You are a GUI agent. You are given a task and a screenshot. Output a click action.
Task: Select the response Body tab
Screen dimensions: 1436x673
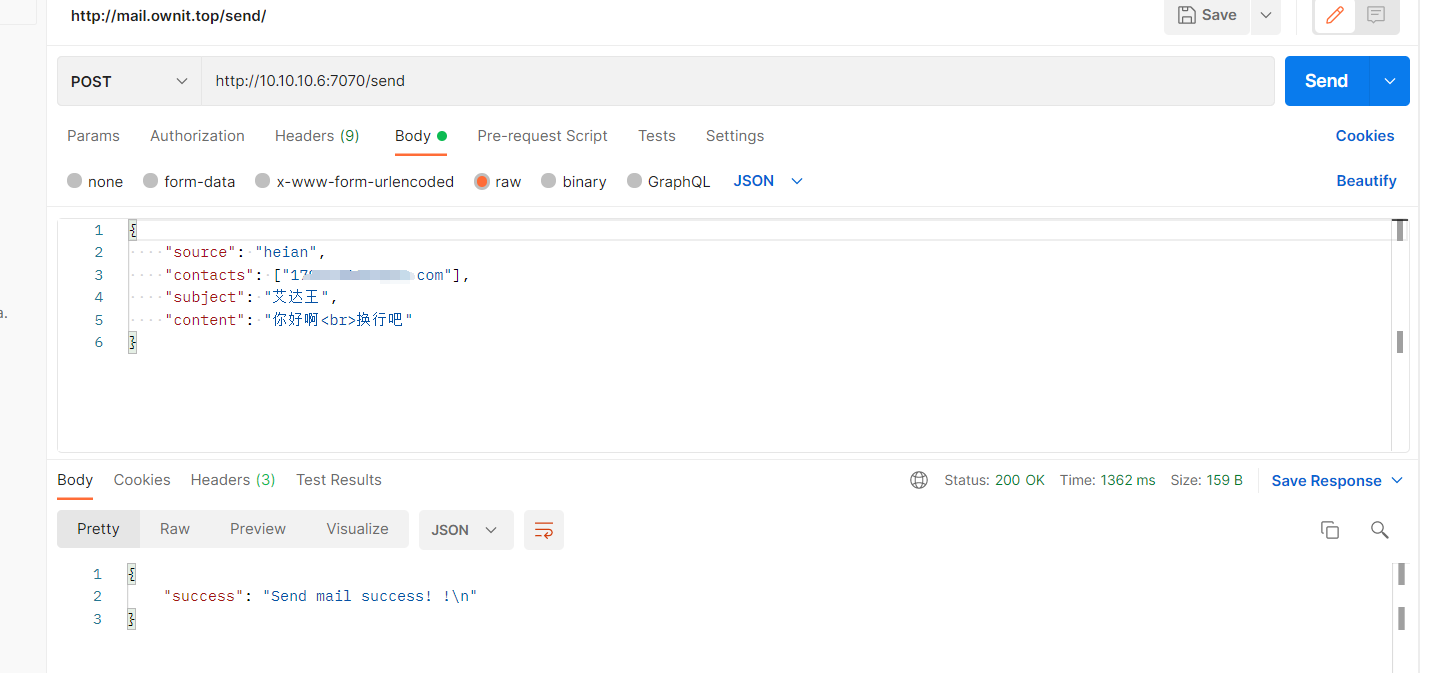pos(75,480)
